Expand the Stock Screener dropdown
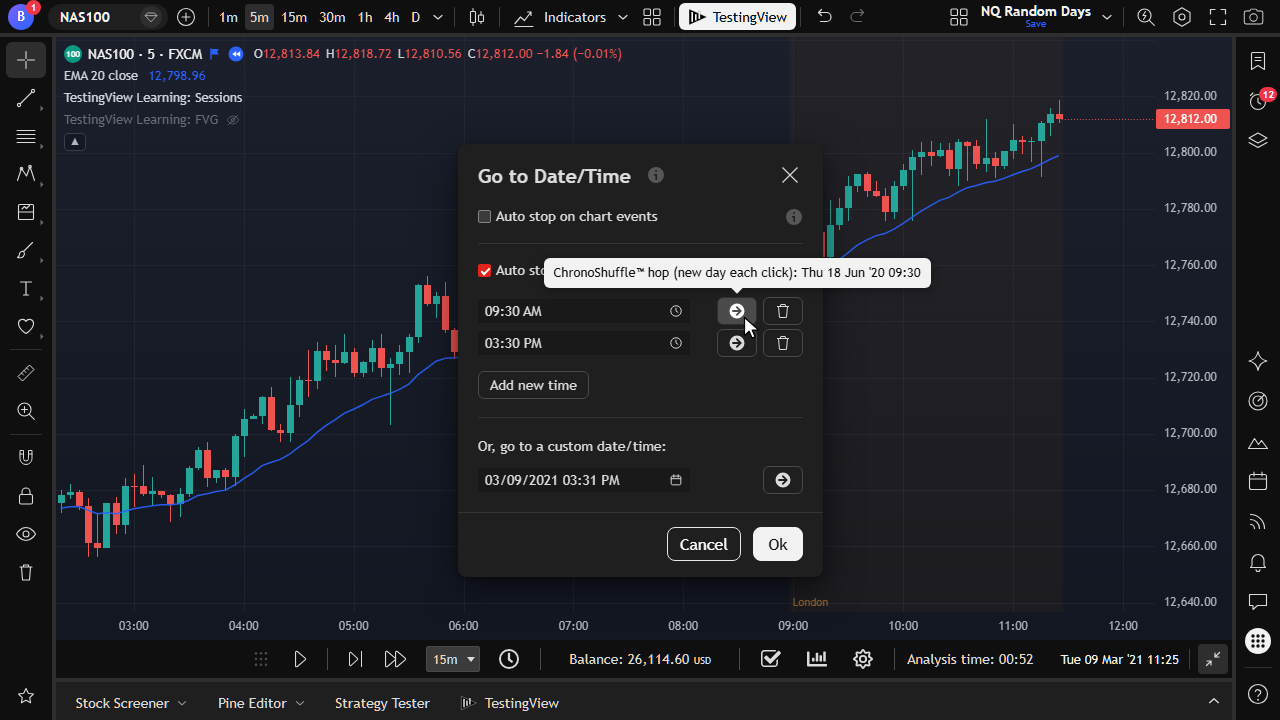This screenshot has width=1280, height=720. (x=181, y=703)
